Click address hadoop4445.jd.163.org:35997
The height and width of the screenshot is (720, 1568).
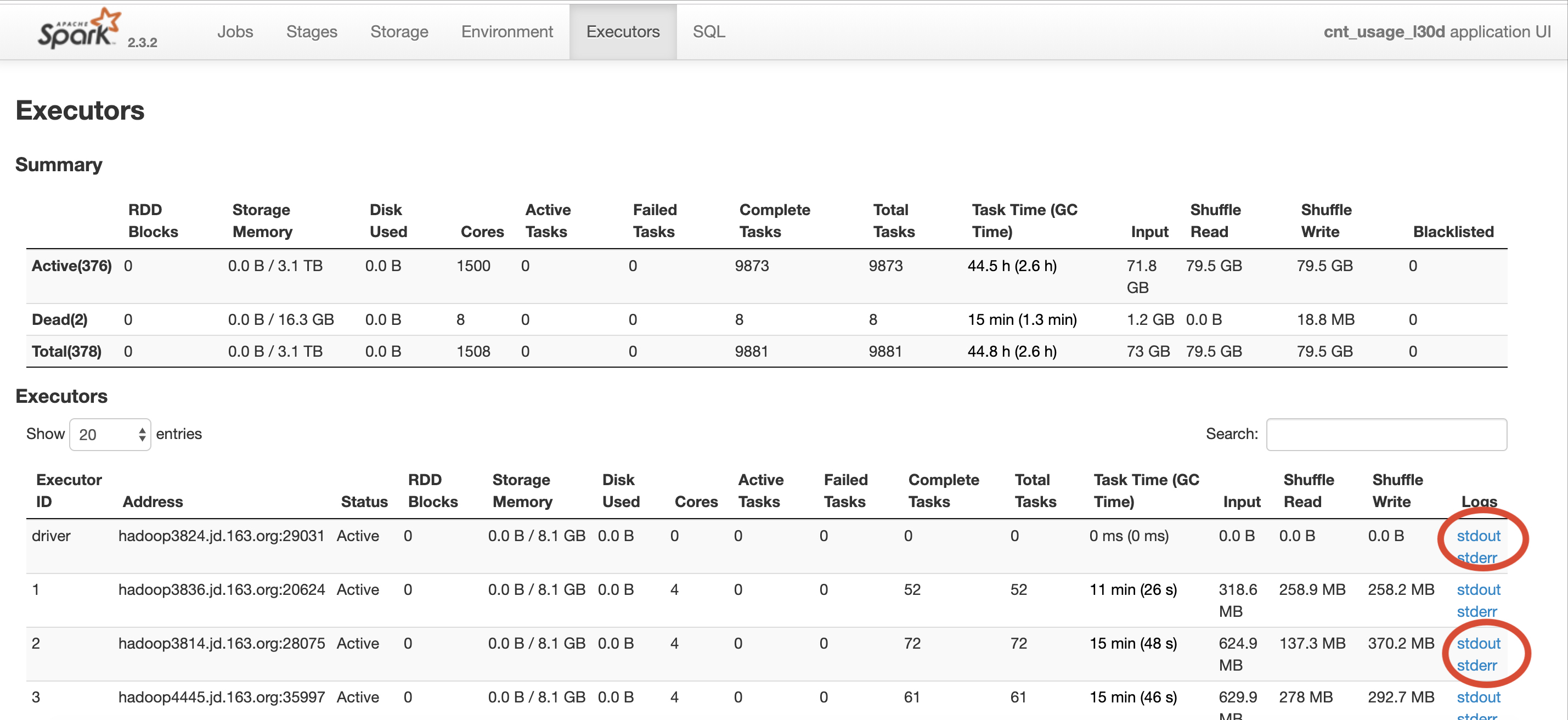[x=222, y=697]
